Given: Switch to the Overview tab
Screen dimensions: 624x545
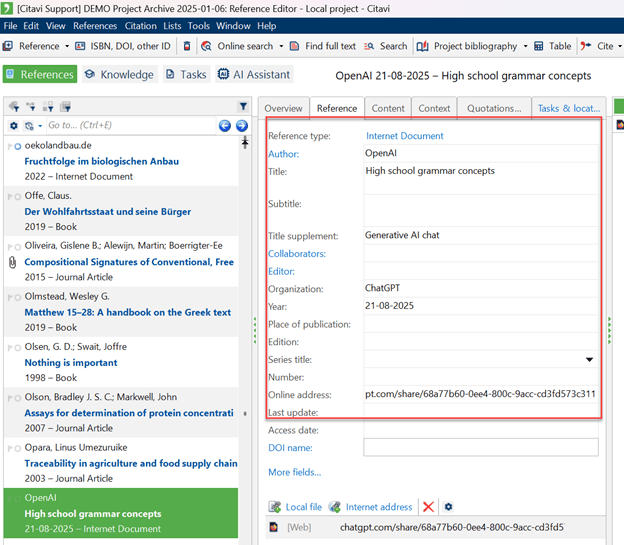Looking at the screenshot, I should coord(283,108).
